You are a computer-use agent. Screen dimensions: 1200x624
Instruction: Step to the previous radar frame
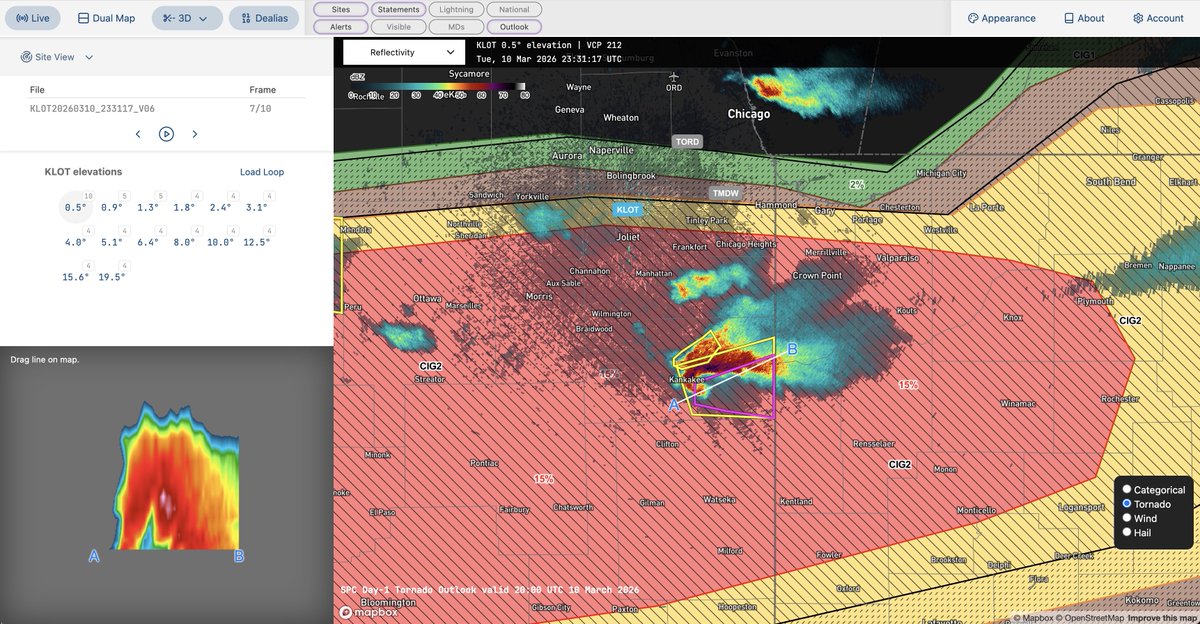tap(138, 132)
